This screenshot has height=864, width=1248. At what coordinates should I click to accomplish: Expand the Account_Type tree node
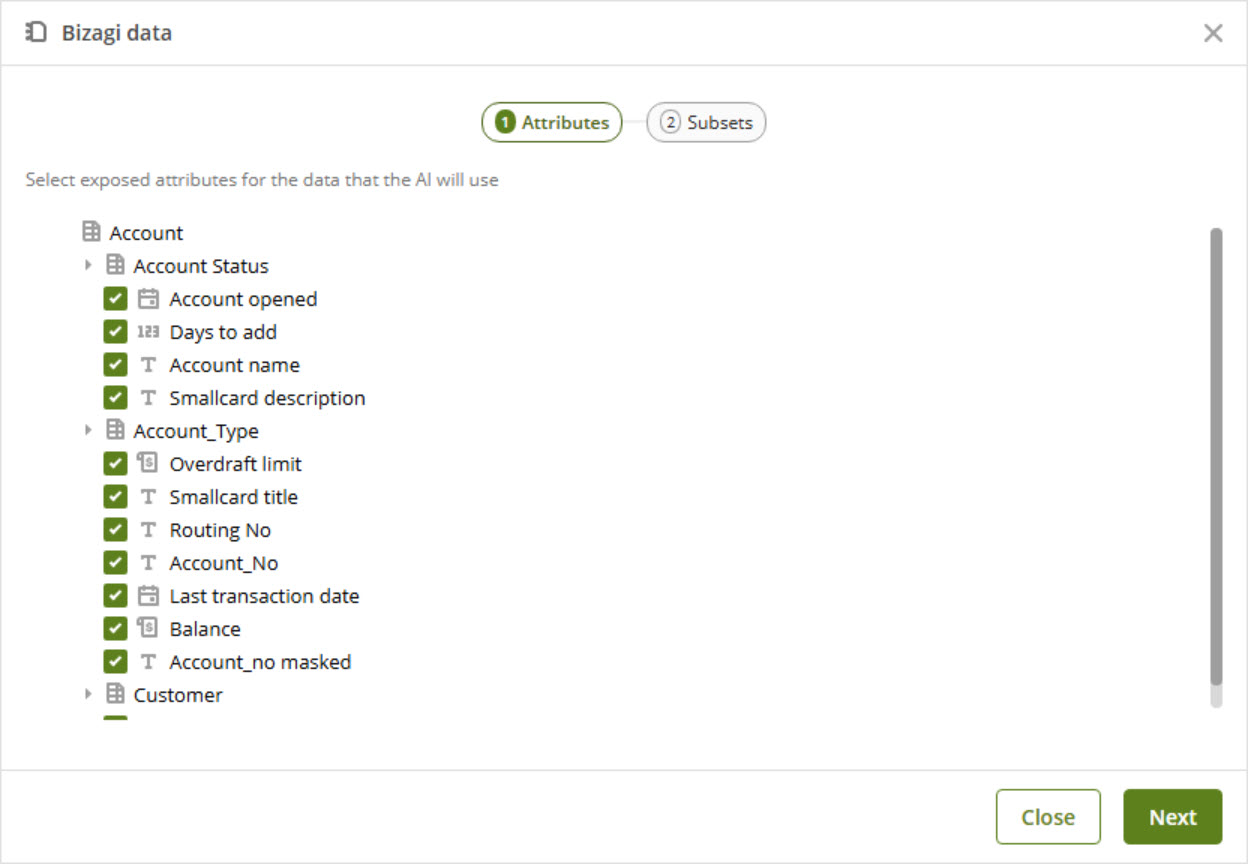tap(88, 431)
